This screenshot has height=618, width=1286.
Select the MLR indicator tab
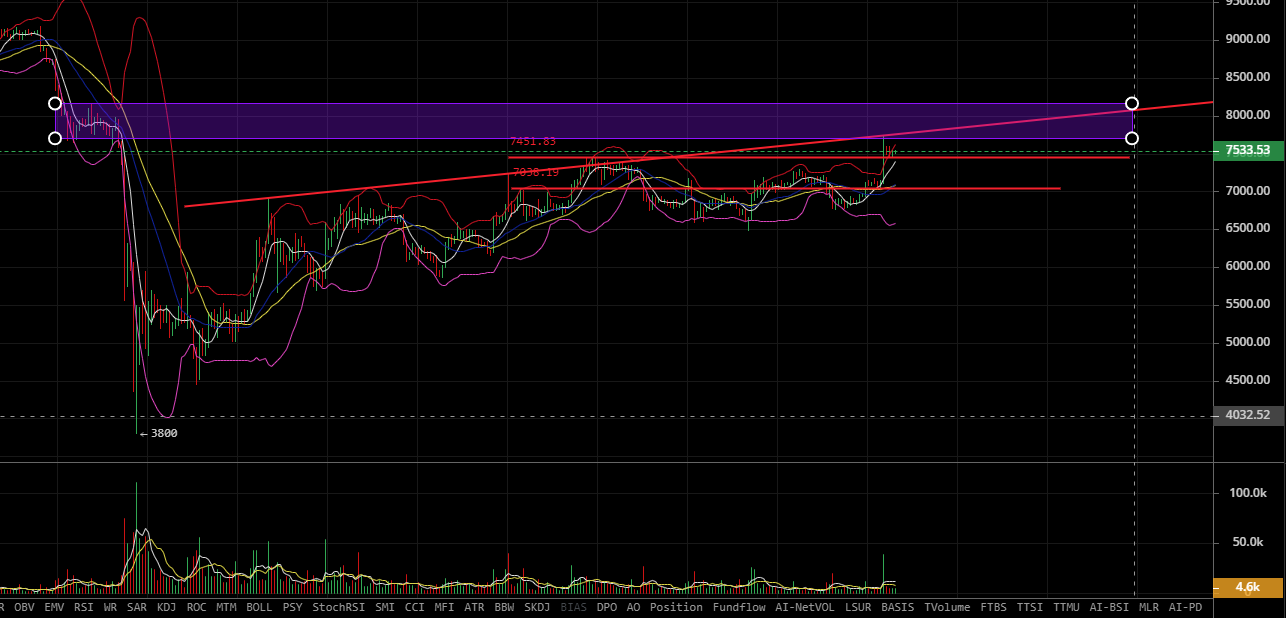point(1149,607)
